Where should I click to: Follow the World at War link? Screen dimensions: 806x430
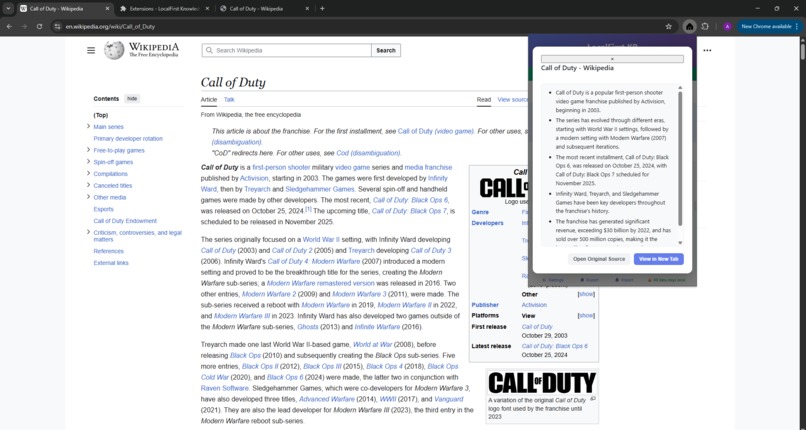point(372,345)
